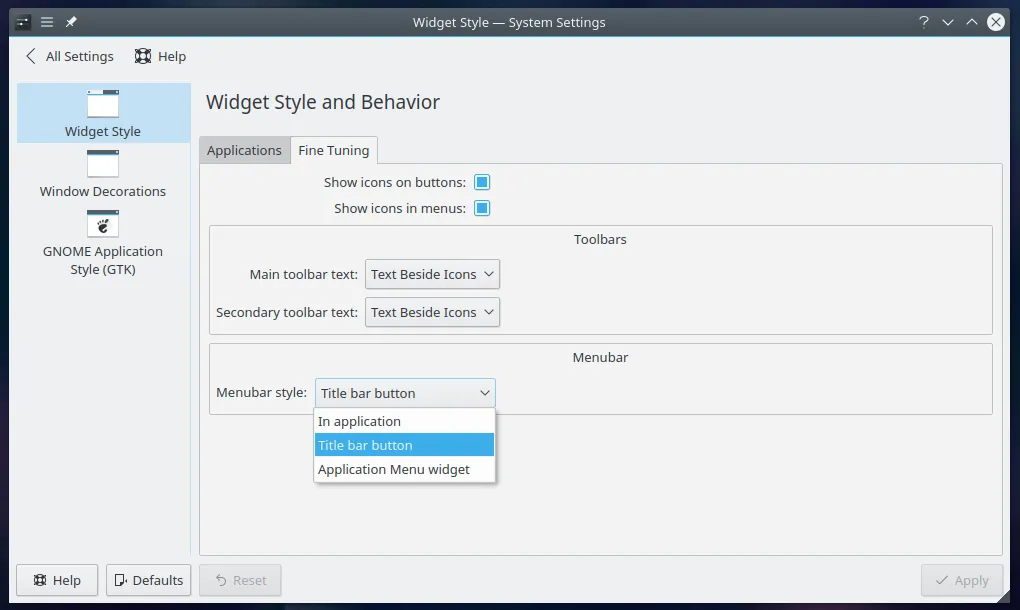The height and width of the screenshot is (610, 1020).
Task: Select the Fine Tuning tab
Action: click(x=334, y=150)
